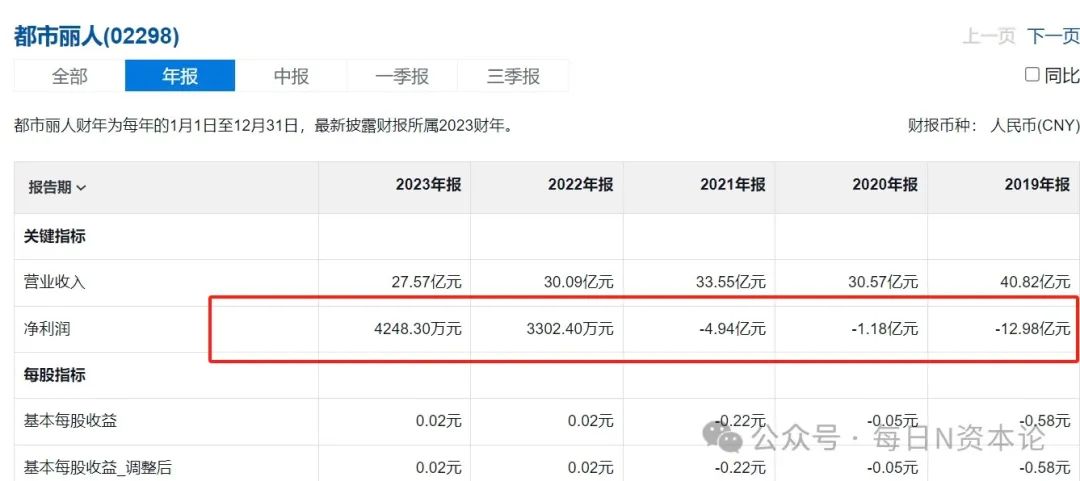Expand the 报告期 dropdown
Screen dimensions: 1080x481
(57, 187)
